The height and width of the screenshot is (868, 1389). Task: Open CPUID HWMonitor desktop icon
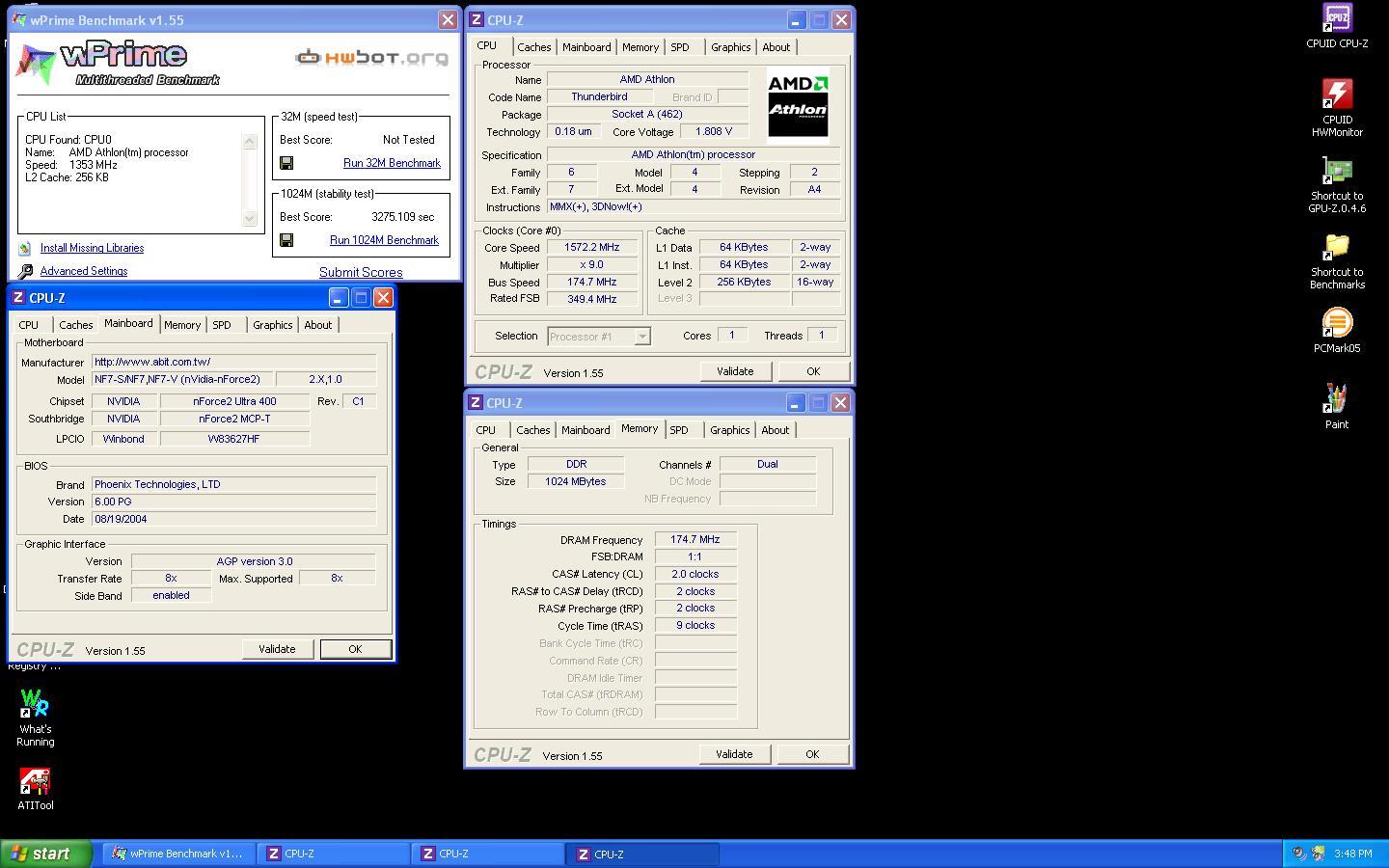coord(1337,108)
